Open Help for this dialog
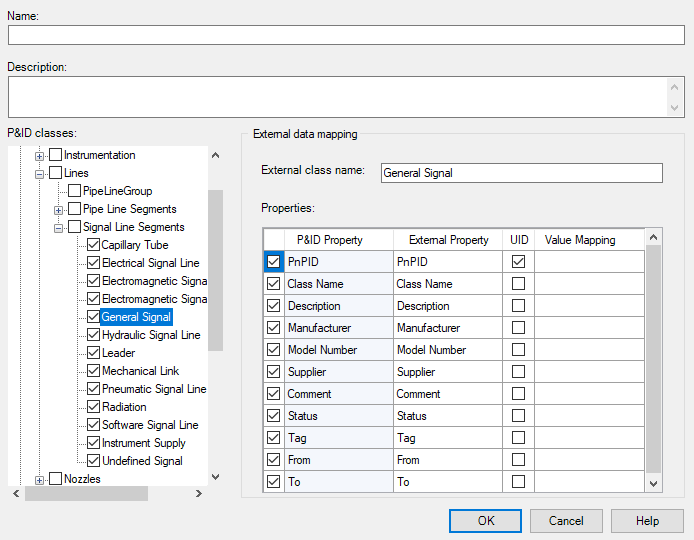This screenshot has width=694, height=540. point(647,521)
